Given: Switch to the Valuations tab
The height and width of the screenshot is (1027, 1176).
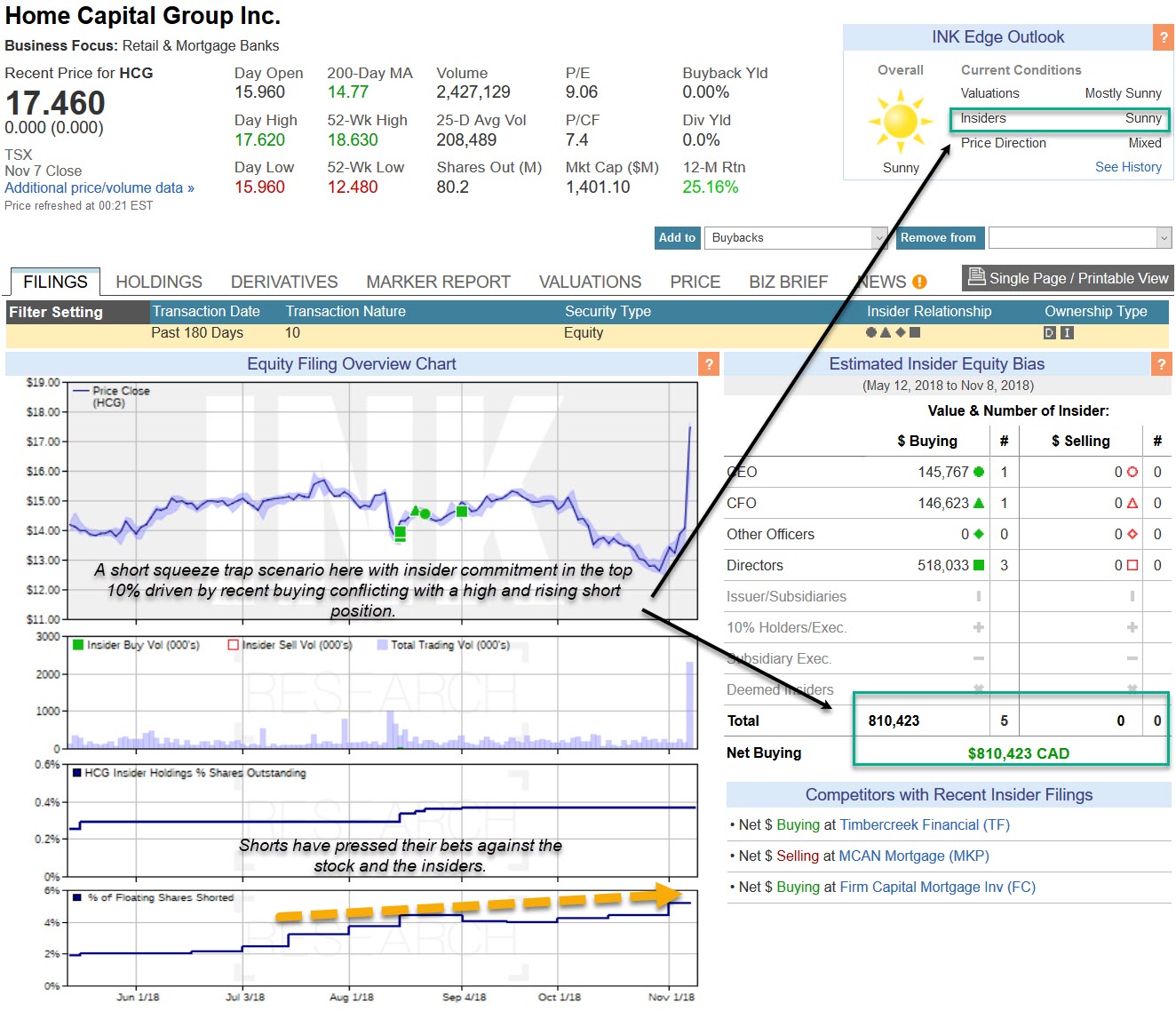Looking at the screenshot, I should (590, 282).
